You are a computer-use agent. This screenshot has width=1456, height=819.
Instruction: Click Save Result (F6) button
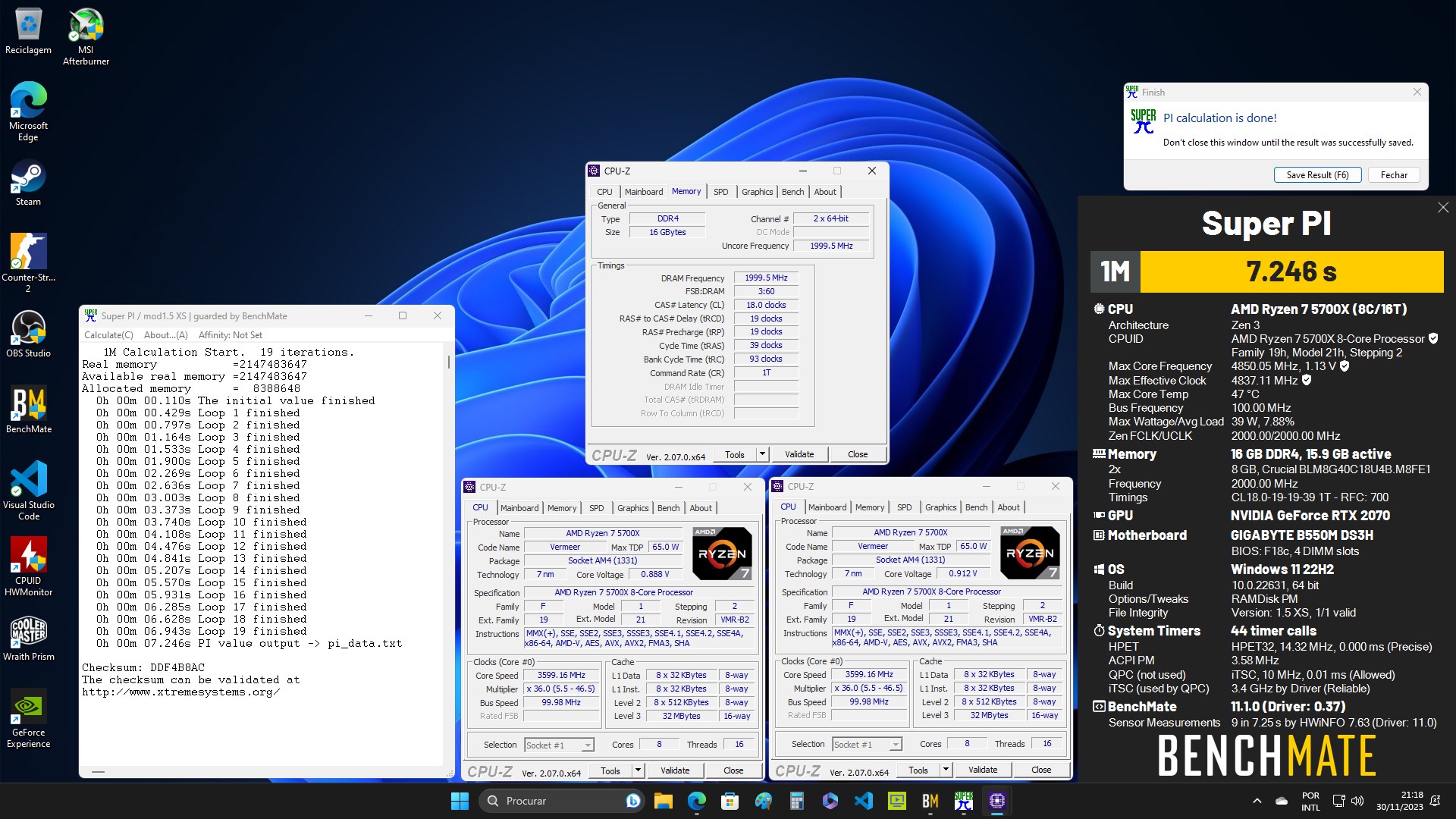[x=1317, y=175]
